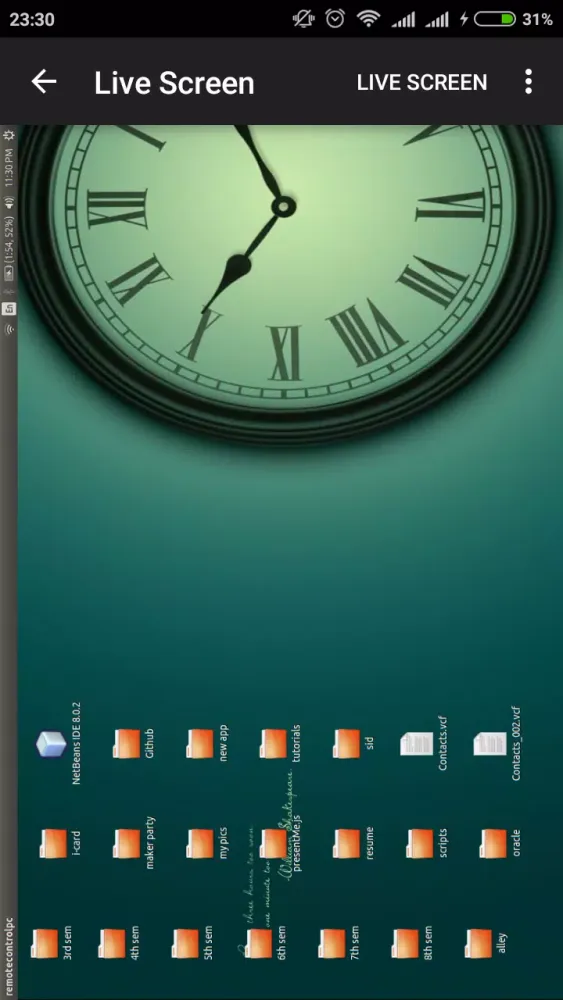
Task: Tap the back arrow in header
Action: click(44, 82)
